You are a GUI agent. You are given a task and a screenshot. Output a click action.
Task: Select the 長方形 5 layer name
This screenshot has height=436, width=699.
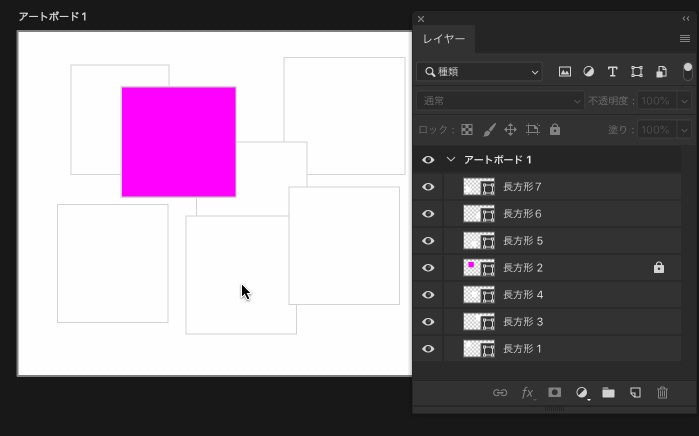tap(523, 241)
